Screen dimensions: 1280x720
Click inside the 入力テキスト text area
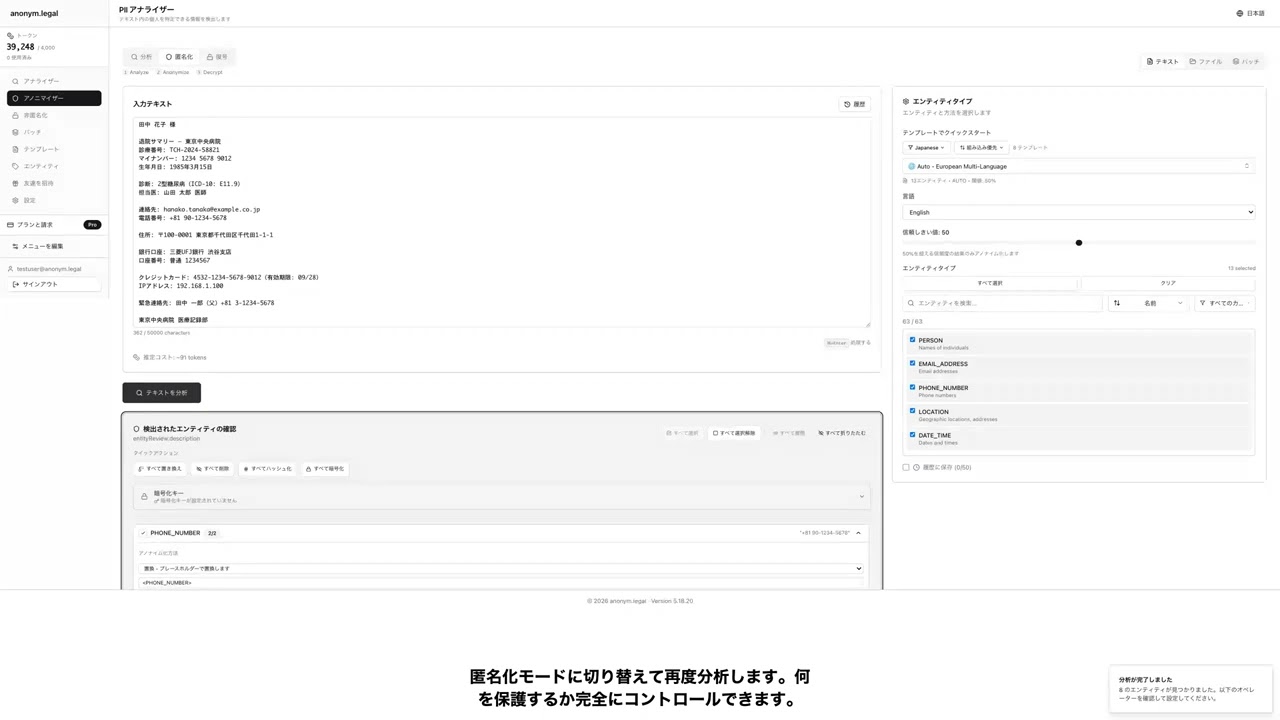click(x=502, y=222)
